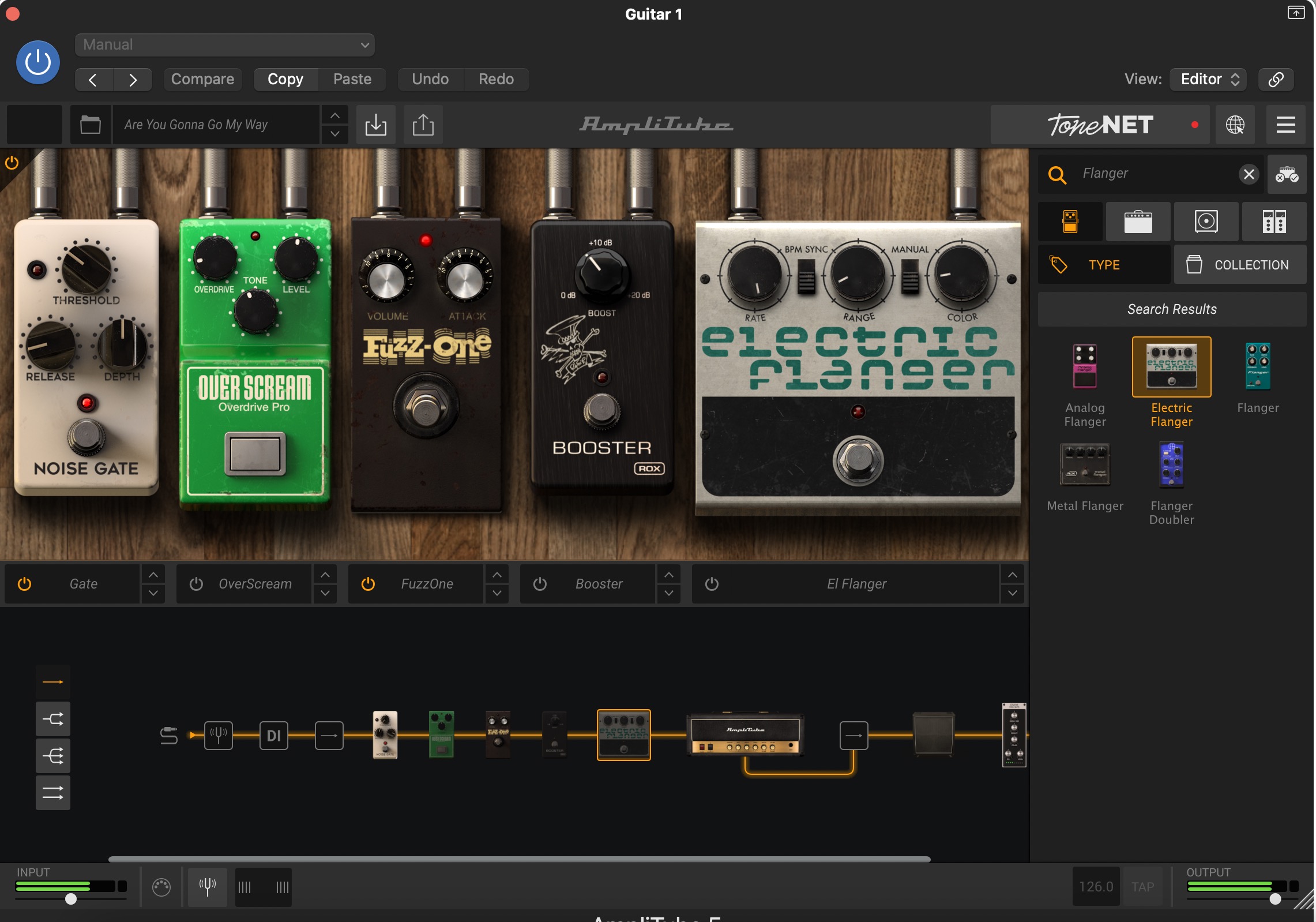Screen dimensions: 1316x922
Task: Open the hamburger main menu
Action: tap(1286, 125)
